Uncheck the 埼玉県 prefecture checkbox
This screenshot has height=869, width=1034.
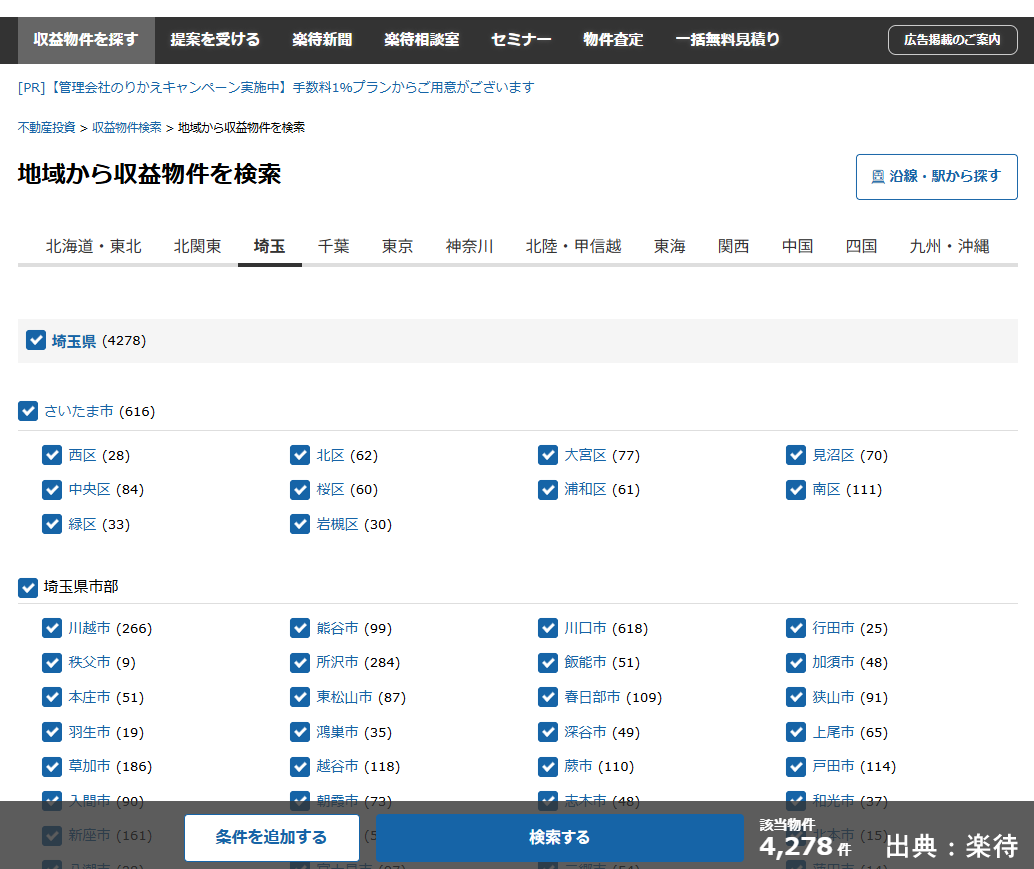(x=36, y=340)
